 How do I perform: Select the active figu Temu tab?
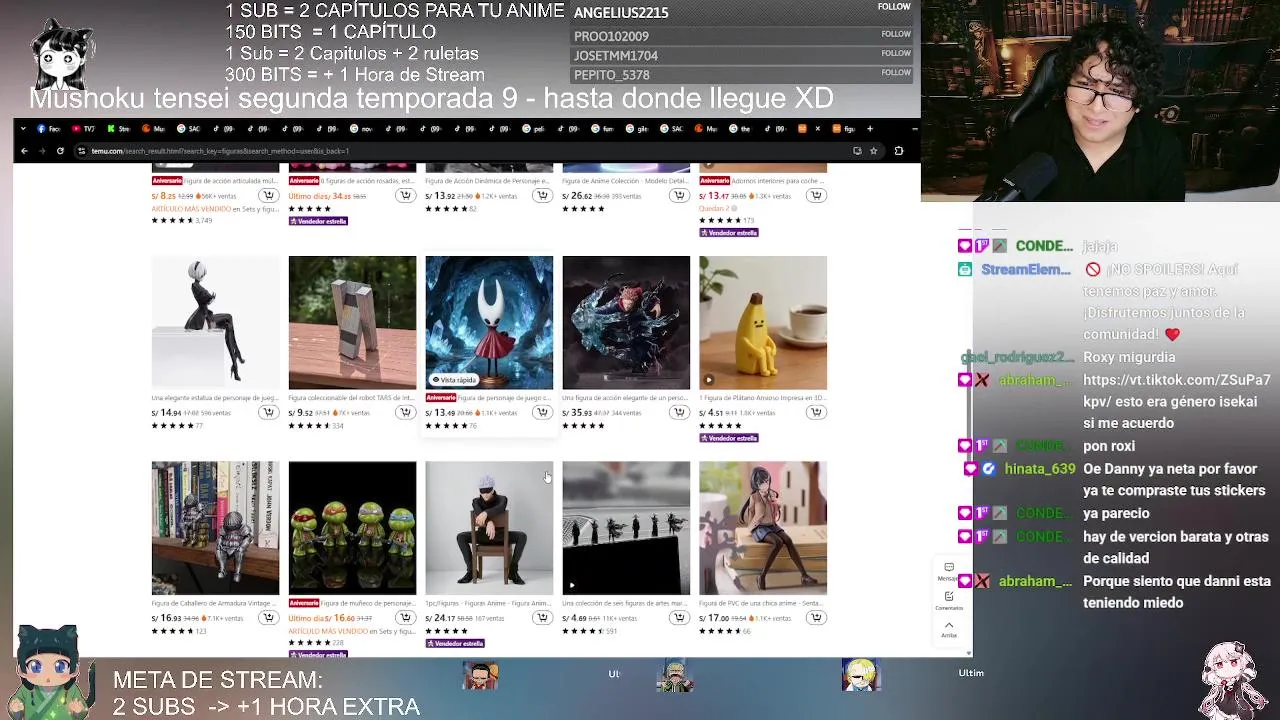(x=844, y=129)
